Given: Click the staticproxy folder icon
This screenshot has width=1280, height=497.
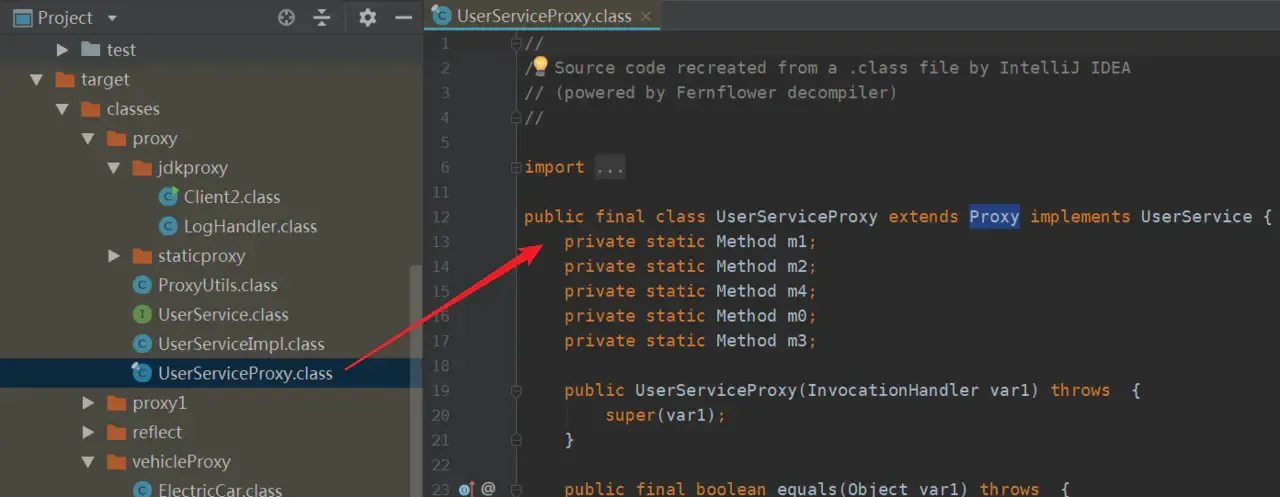Looking at the screenshot, I should pos(142,256).
